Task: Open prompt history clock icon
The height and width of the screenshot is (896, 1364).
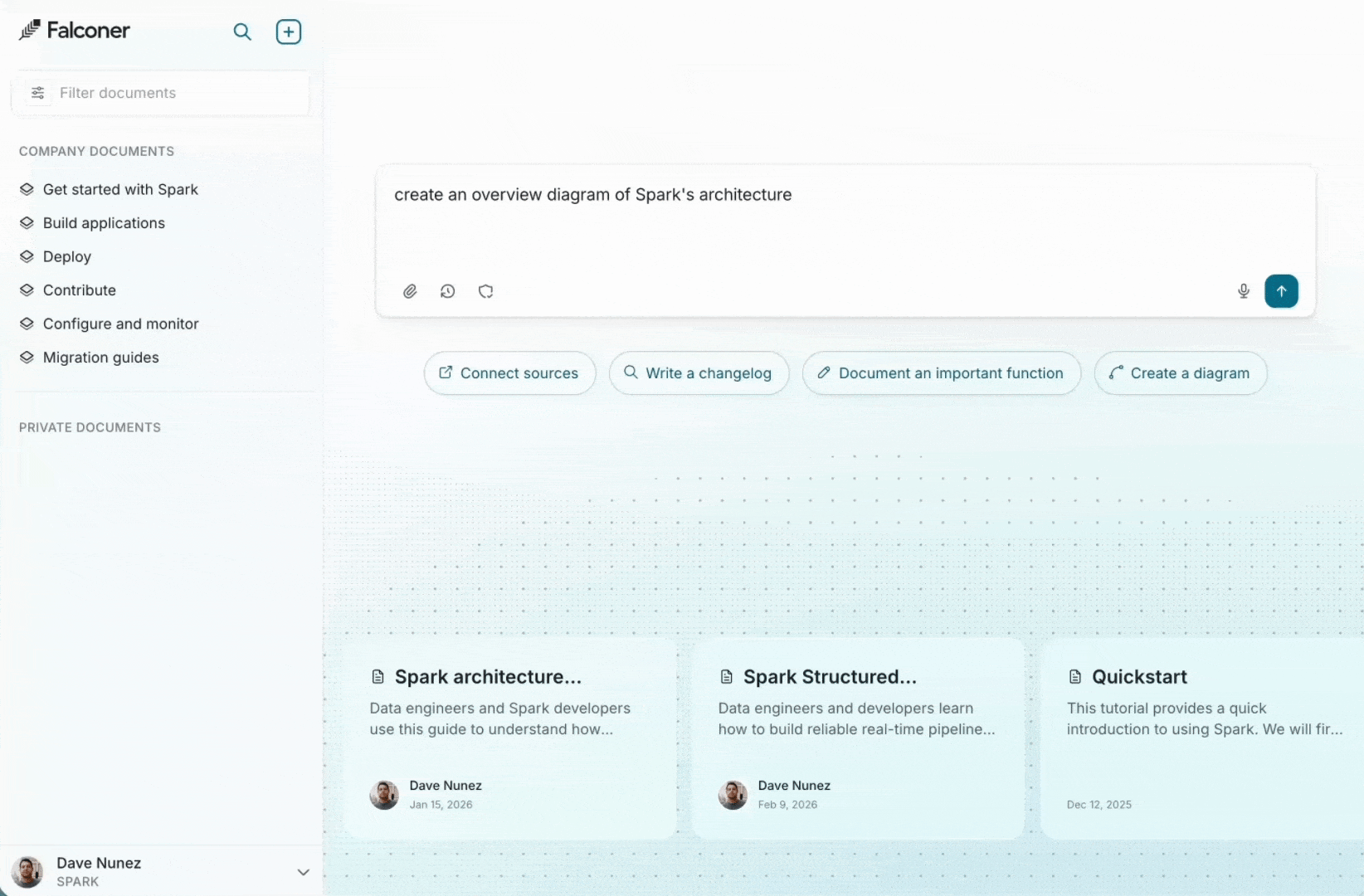Action: point(448,291)
